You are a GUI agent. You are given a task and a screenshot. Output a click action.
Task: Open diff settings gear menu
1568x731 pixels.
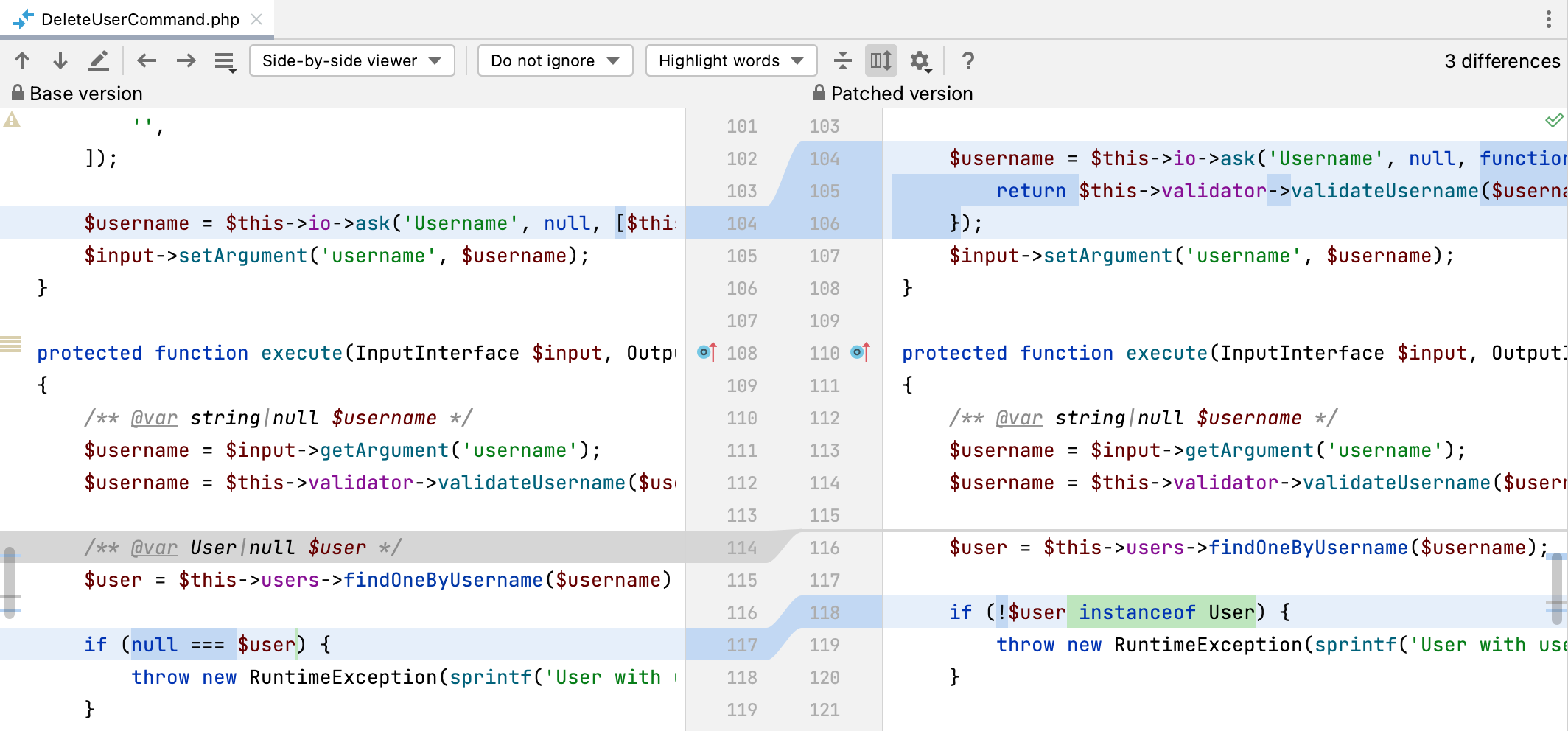click(920, 61)
